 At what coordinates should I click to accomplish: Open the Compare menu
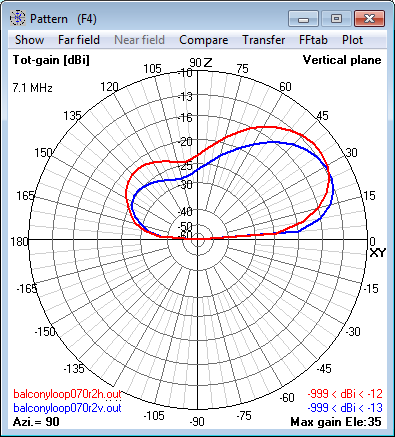pos(204,40)
